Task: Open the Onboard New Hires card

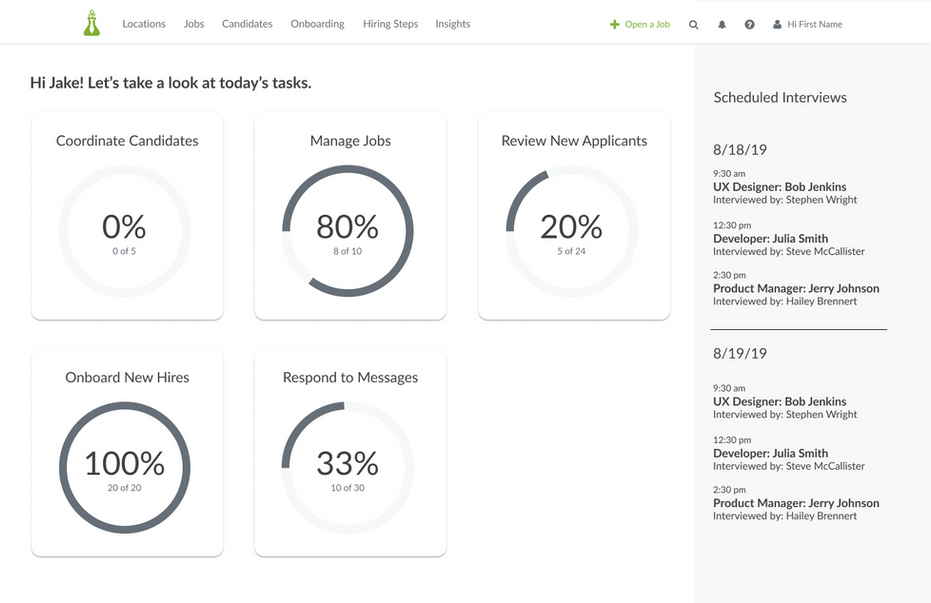Action: coord(127,453)
